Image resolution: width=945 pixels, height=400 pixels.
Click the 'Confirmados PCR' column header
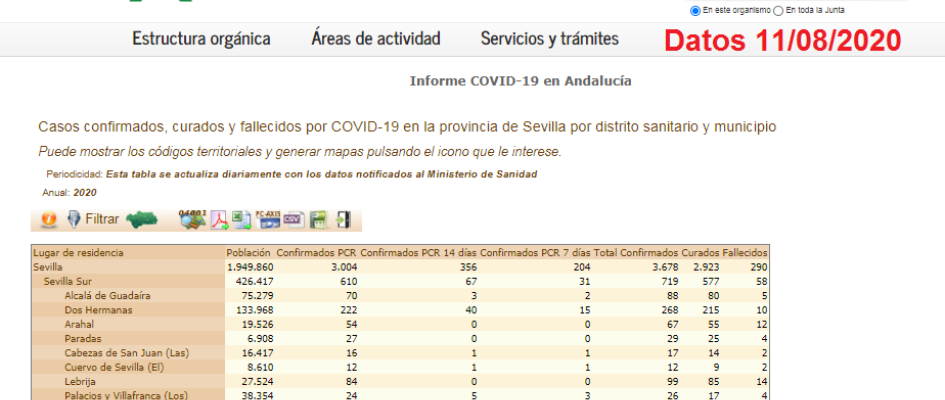click(317, 253)
